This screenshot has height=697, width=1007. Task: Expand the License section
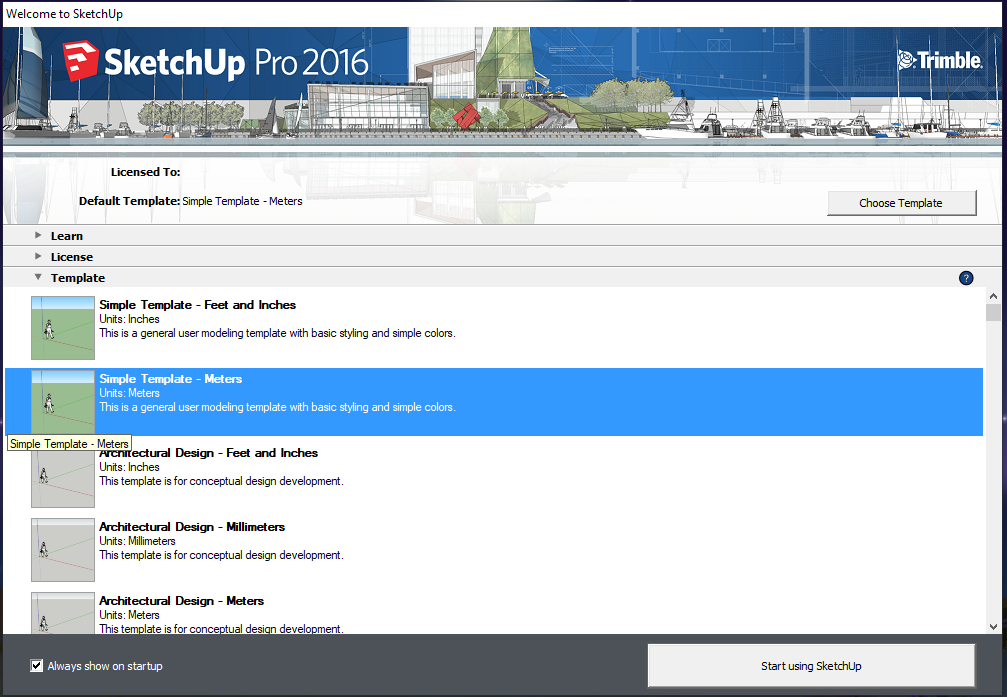click(39, 256)
